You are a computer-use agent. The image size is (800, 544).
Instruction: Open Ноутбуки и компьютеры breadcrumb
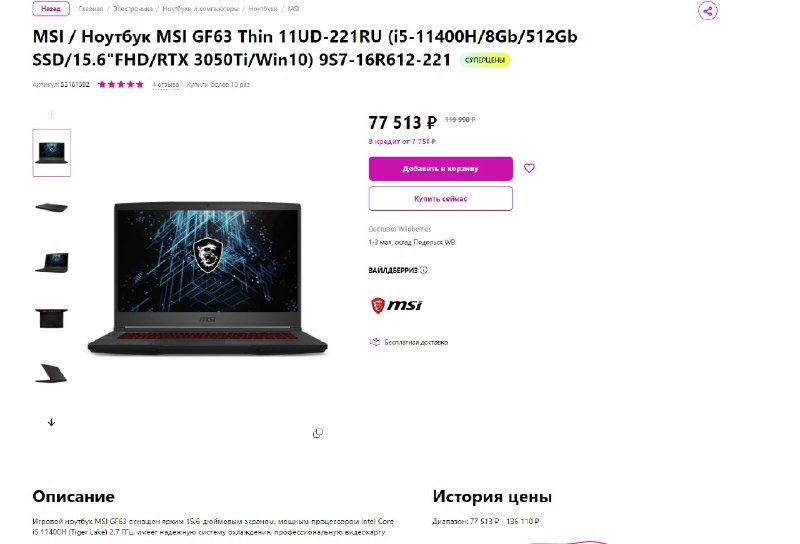pos(201,9)
